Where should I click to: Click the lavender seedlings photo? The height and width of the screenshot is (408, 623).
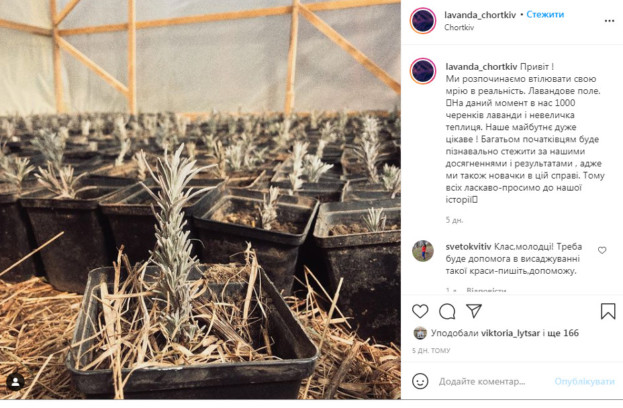tap(200, 199)
